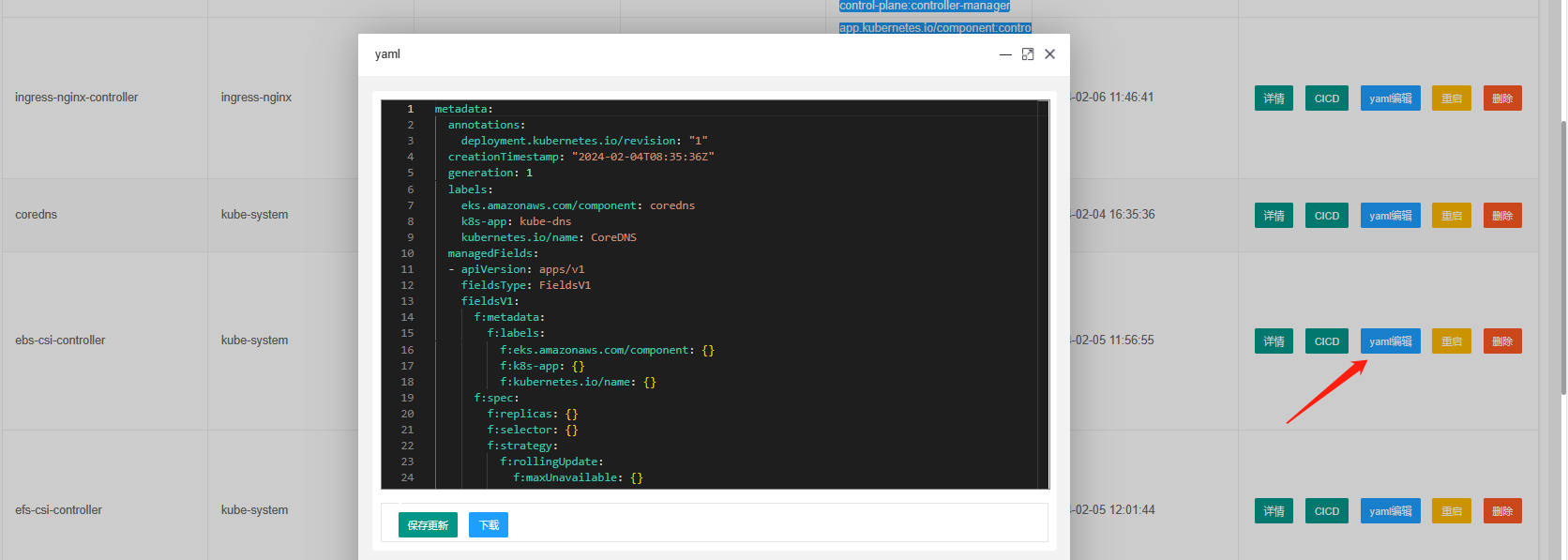Click the managedFields: line

coord(493,253)
